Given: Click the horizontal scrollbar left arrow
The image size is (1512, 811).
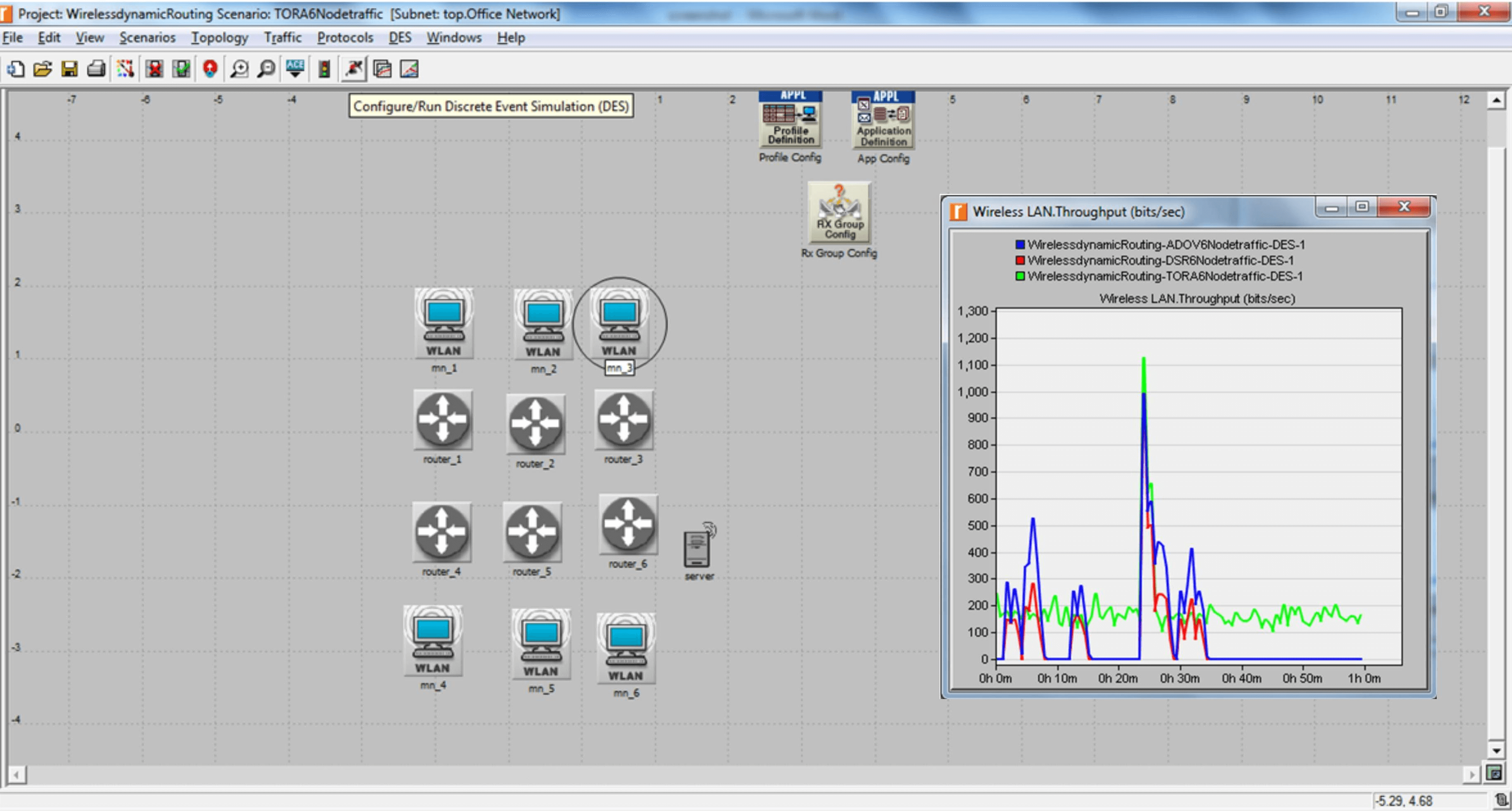Looking at the screenshot, I should pos(17,775).
